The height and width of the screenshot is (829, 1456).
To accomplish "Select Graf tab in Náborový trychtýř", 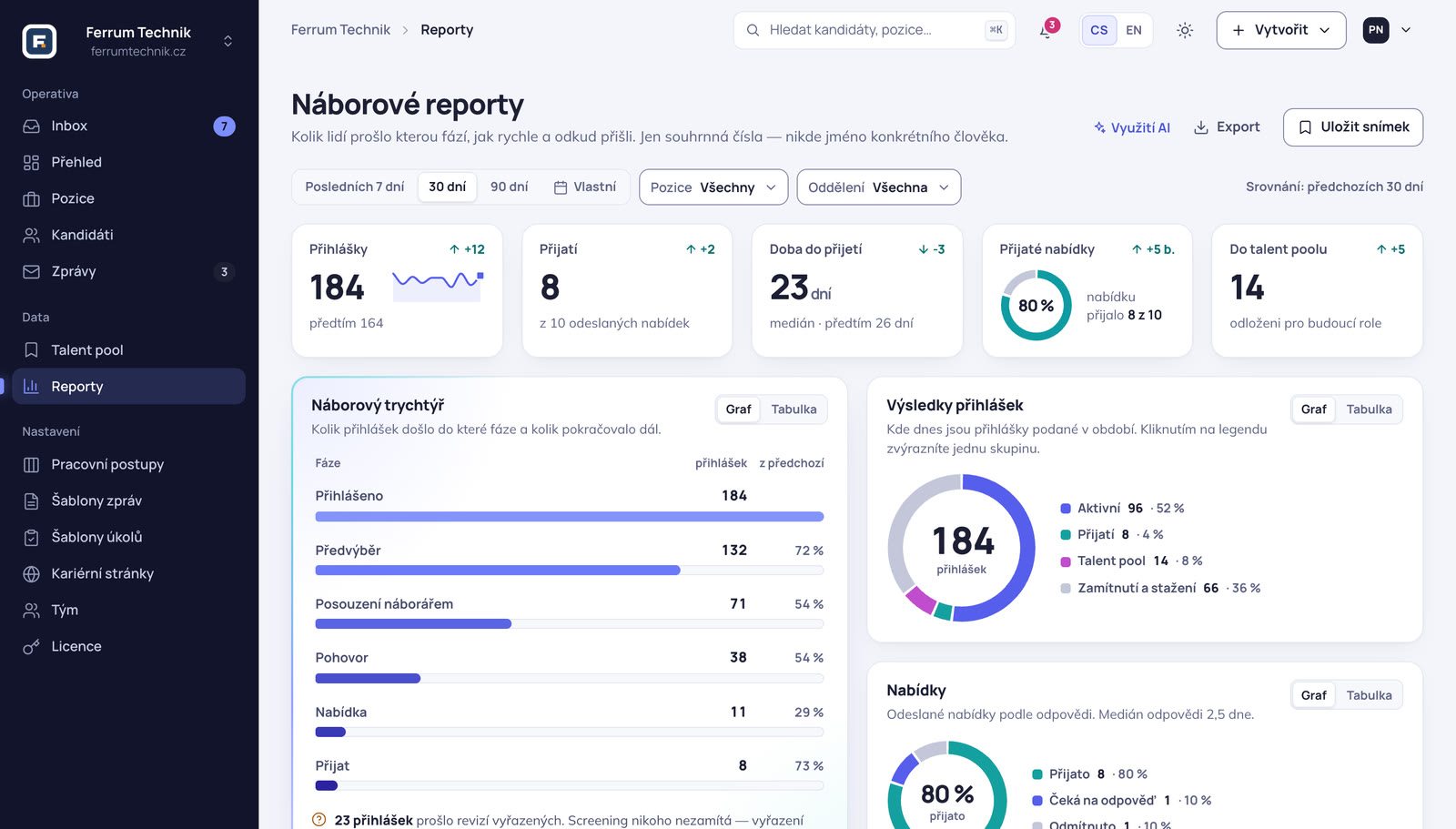I will 739,409.
